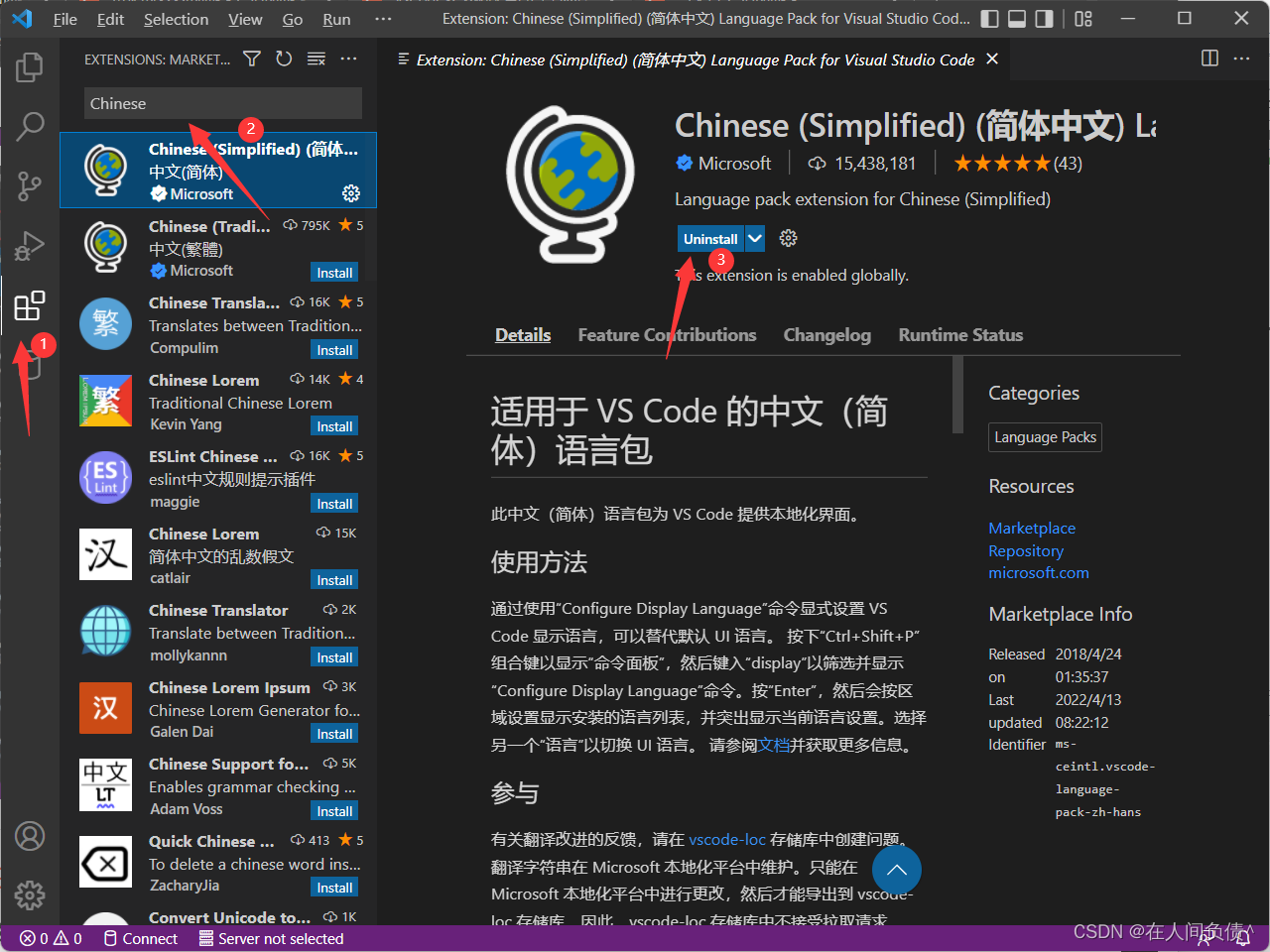Install Chinese Lorem by Kevin Yang
Image resolution: width=1270 pixels, height=952 pixels.
point(334,426)
